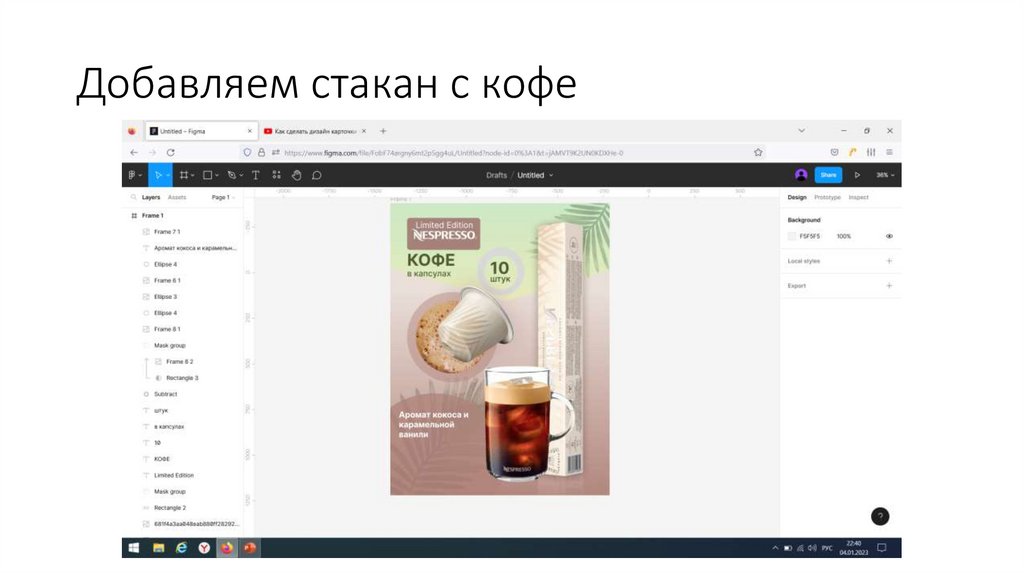
Task: Select the Pen tool
Action: 231,175
